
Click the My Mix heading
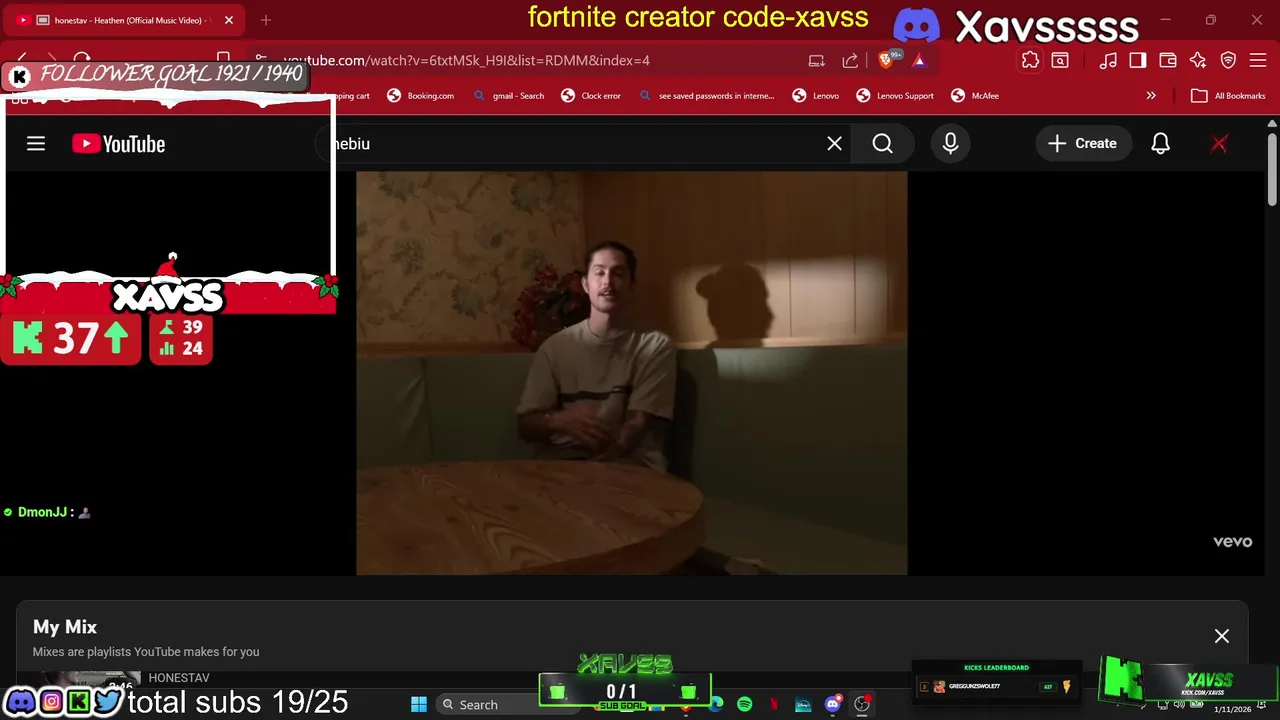pos(65,627)
